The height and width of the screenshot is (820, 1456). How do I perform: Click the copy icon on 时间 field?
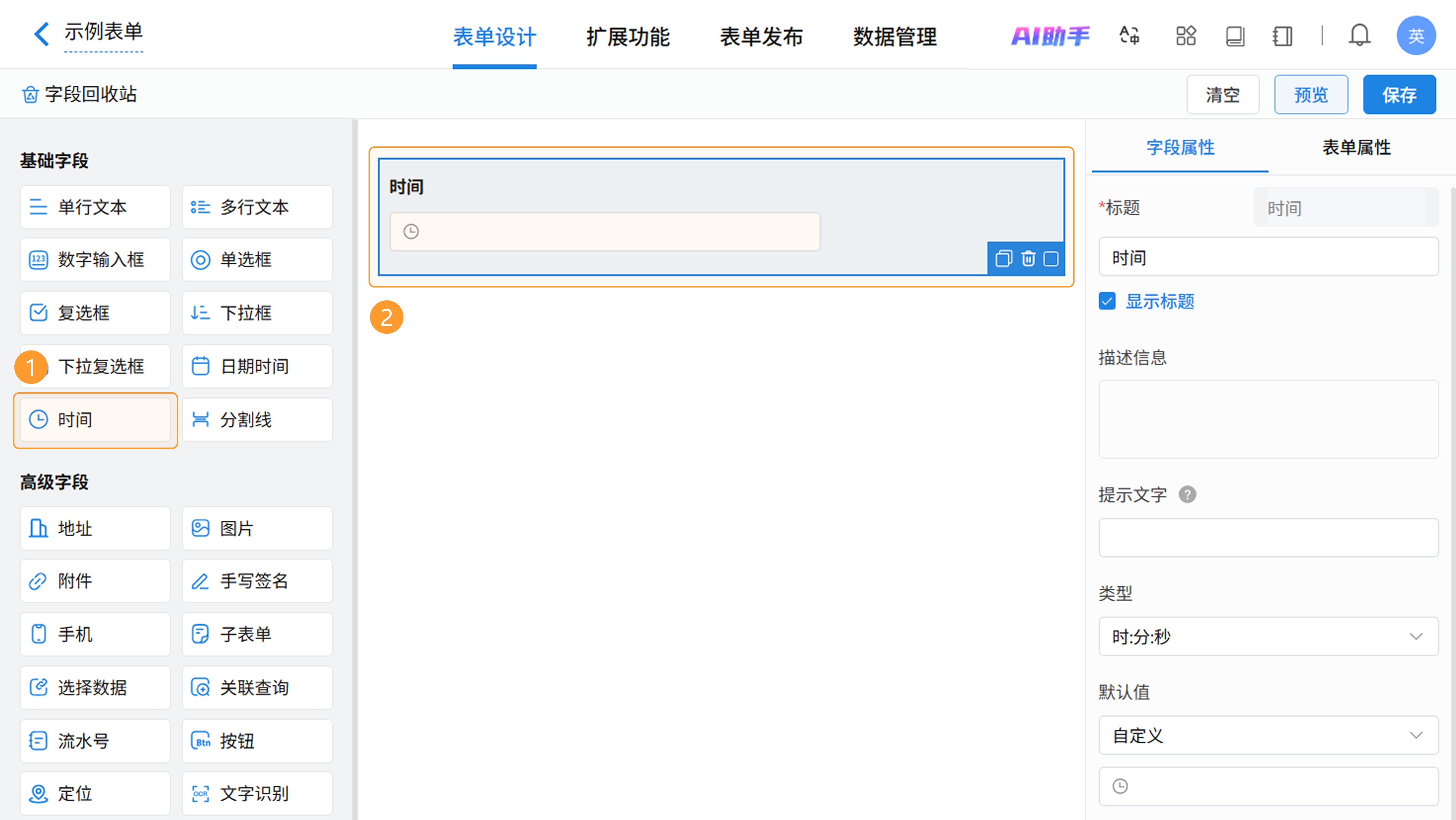[x=1003, y=259]
